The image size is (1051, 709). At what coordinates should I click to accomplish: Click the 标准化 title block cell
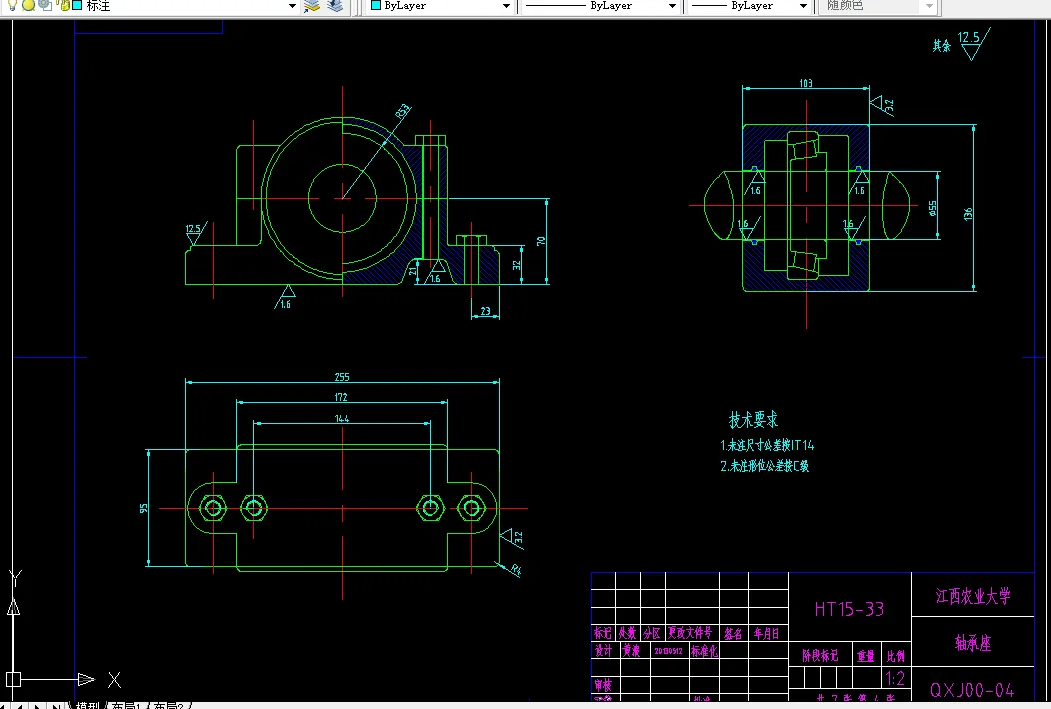[x=704, y=650]
